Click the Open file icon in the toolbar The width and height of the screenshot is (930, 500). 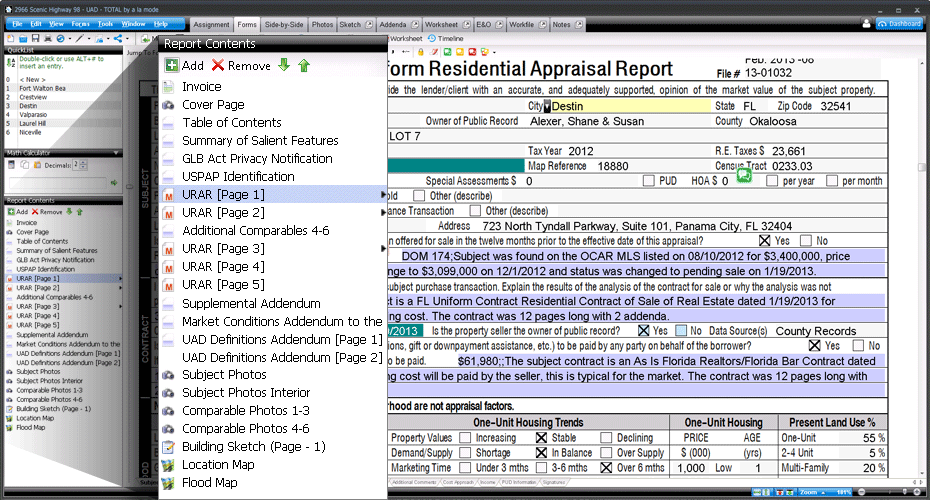pos(23,39)
